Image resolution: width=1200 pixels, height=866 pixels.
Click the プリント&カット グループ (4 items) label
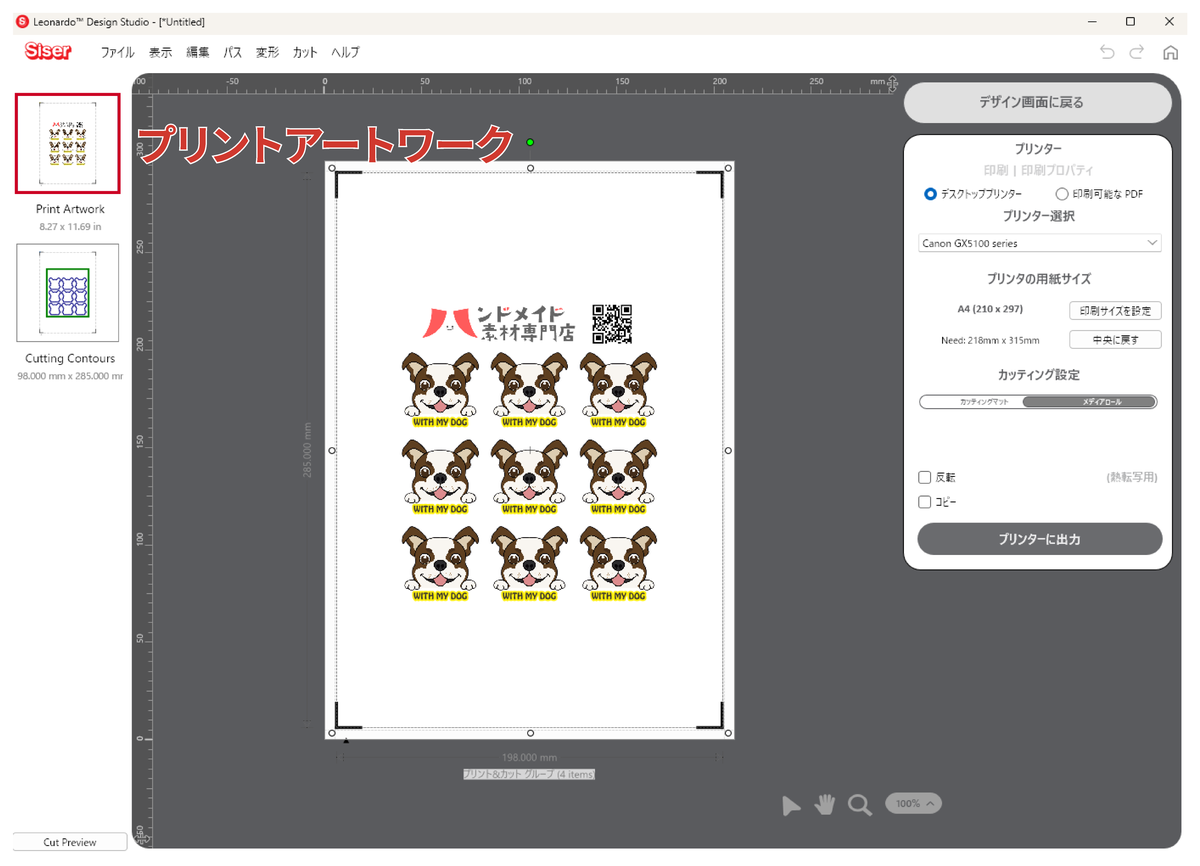point(529,774)
